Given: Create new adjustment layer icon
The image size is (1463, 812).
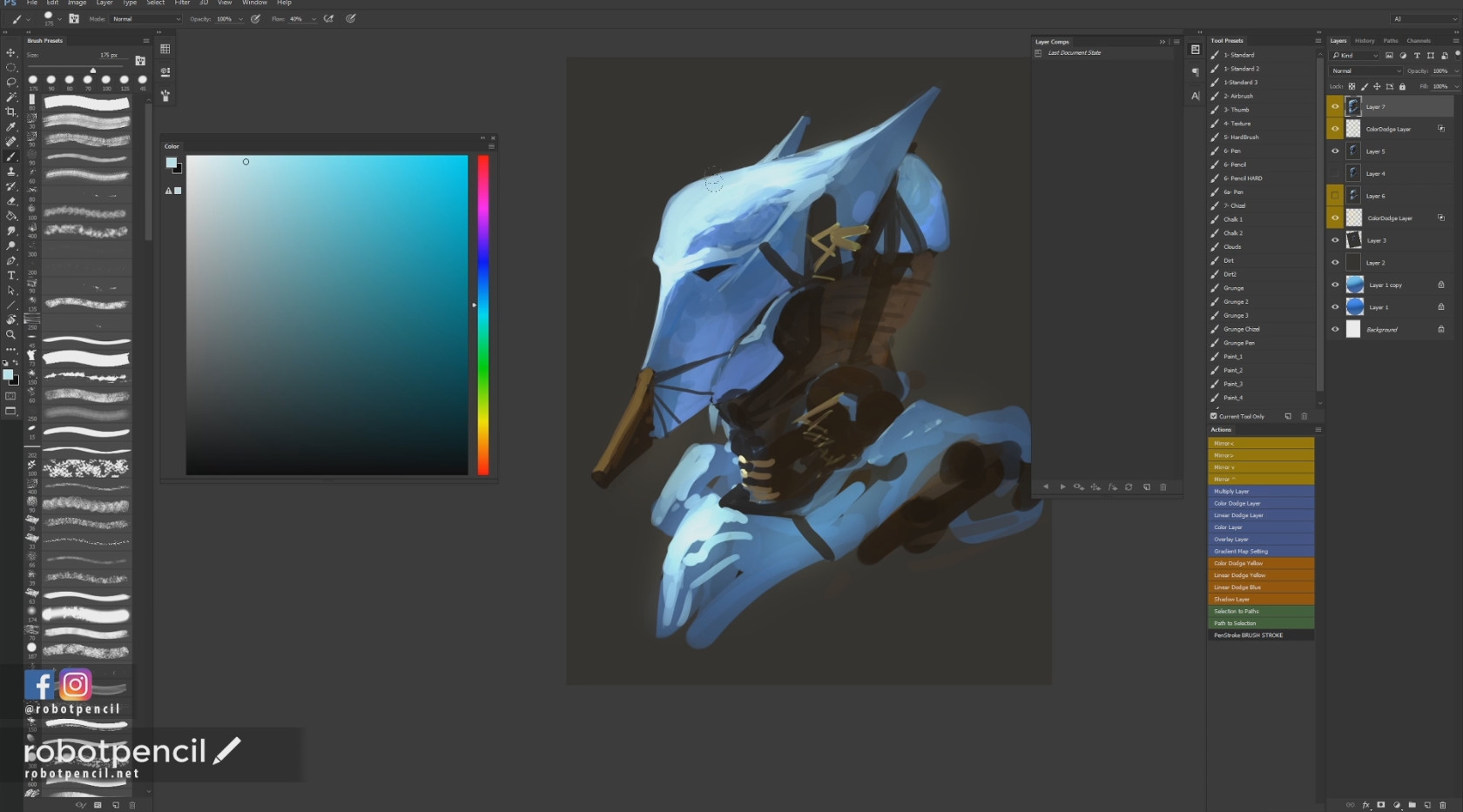Looking at the screenshot, I should click(1397, 805).
